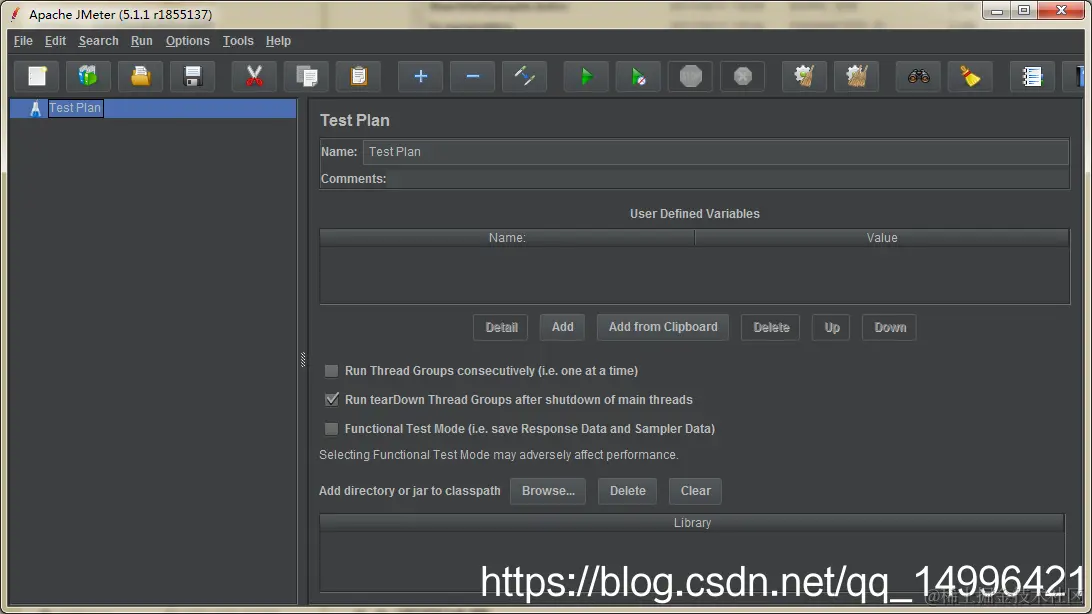Viewport: 1092px width, 614px height.
Task: Click the Paste clipboard icon
Action: 359,76
